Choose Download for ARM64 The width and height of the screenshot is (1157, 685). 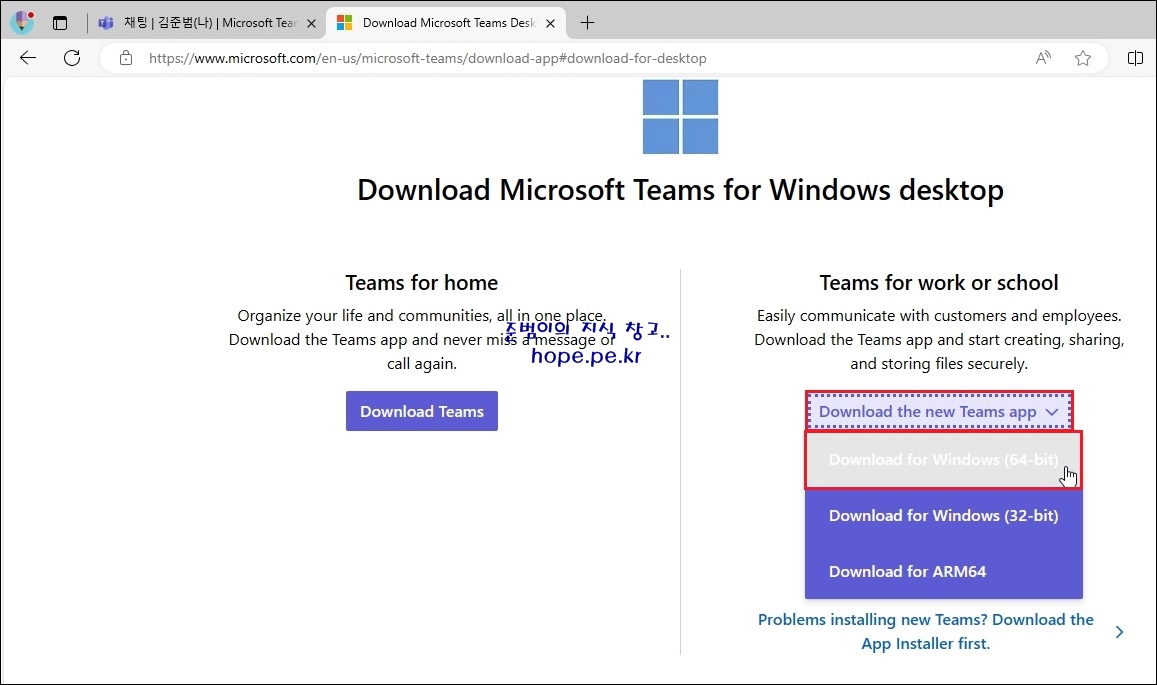coord(944,571)
